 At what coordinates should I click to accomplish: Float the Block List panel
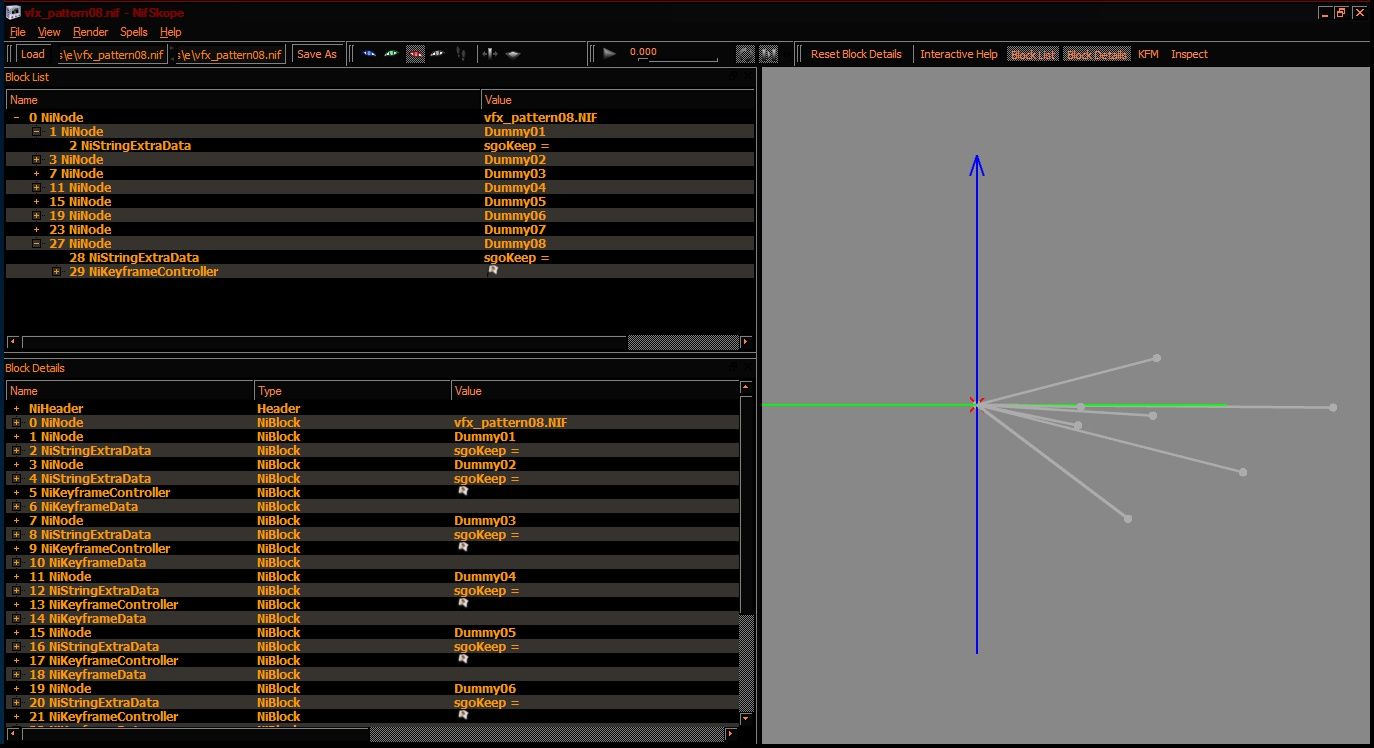[x=735, y=77]
